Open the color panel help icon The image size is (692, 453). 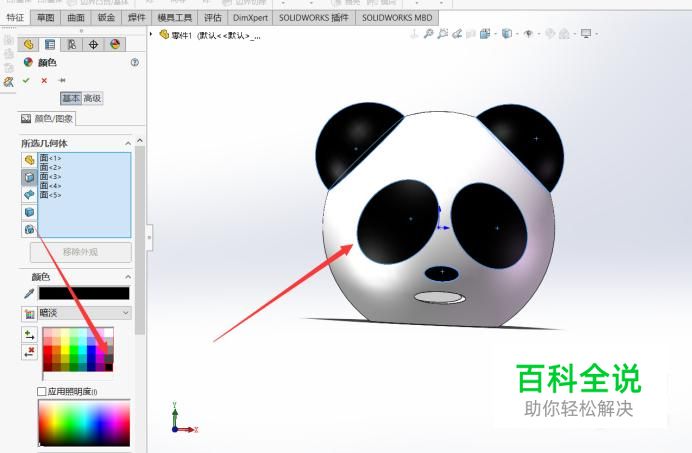[x=134, y=62]
